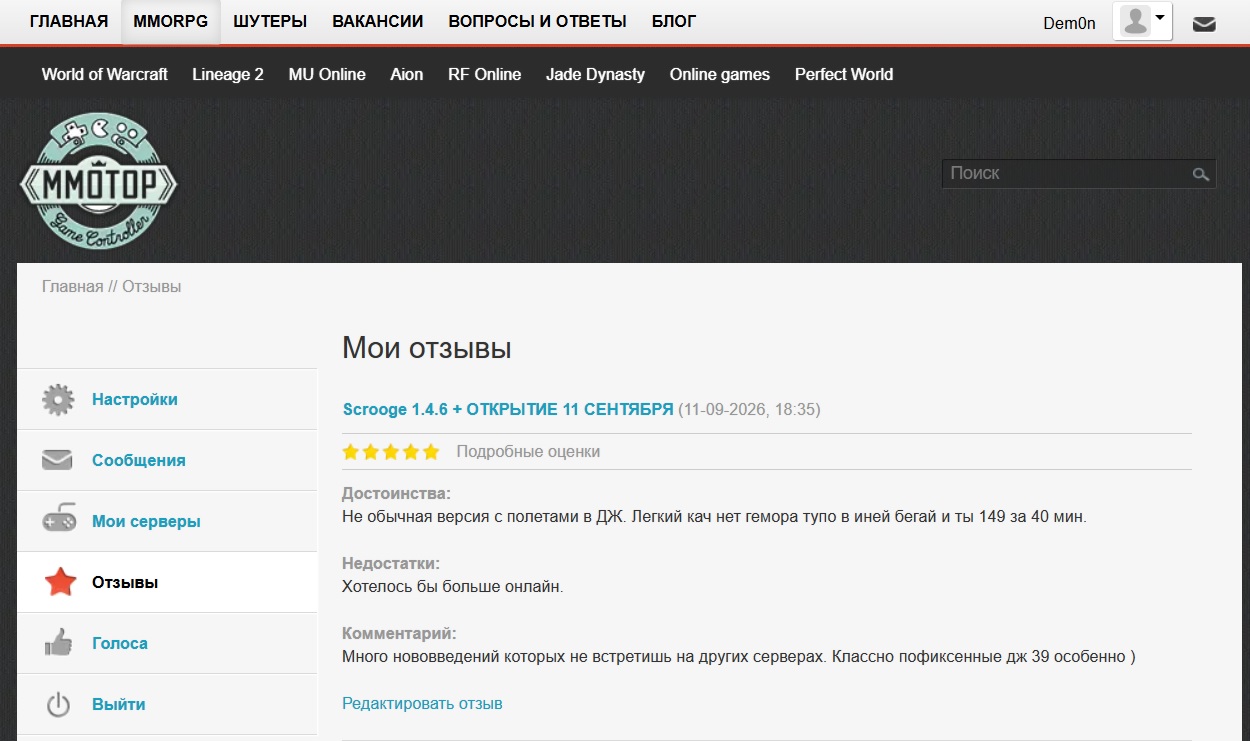
Task: Open MU Online category
Action: 327,74
